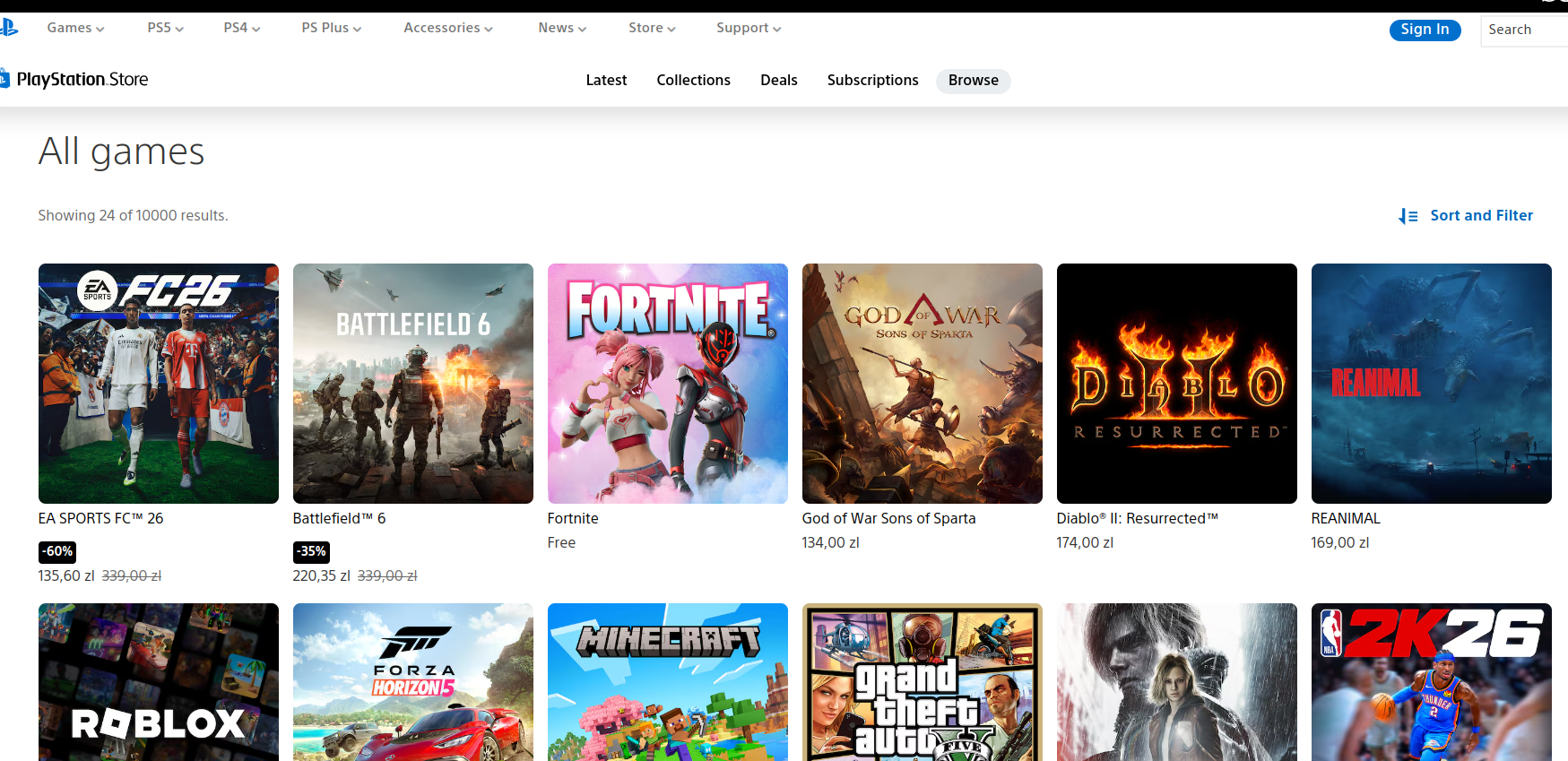Open the PS5 dropdown menu
This screenshot has height=761, width=1568.
pyautogui.click(x=165, y=29)
